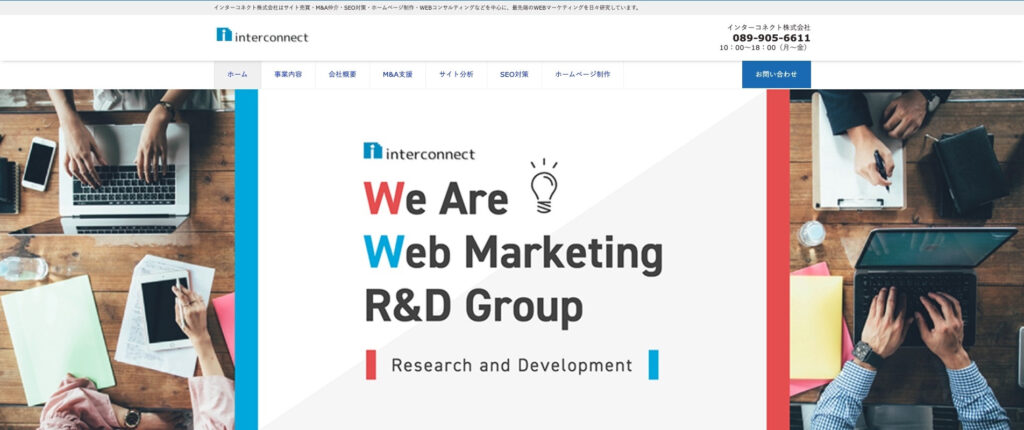Click the lightbulb icon beside We Are
Image resolution: width=1024 pixels, height=430 pixels.
(543, 186)
